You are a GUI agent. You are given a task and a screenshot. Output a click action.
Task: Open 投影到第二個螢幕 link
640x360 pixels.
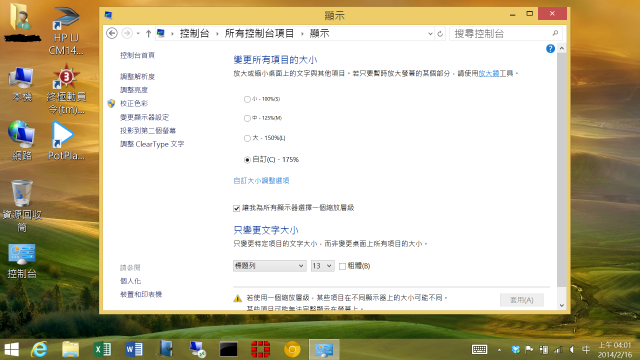pos(148,131)
